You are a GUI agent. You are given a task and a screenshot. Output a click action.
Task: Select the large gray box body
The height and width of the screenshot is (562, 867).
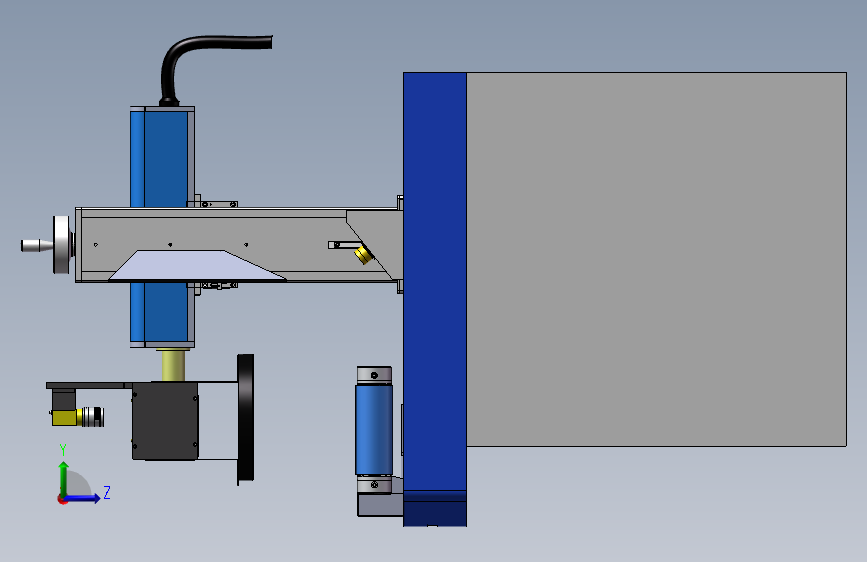(x=656, y=259)
